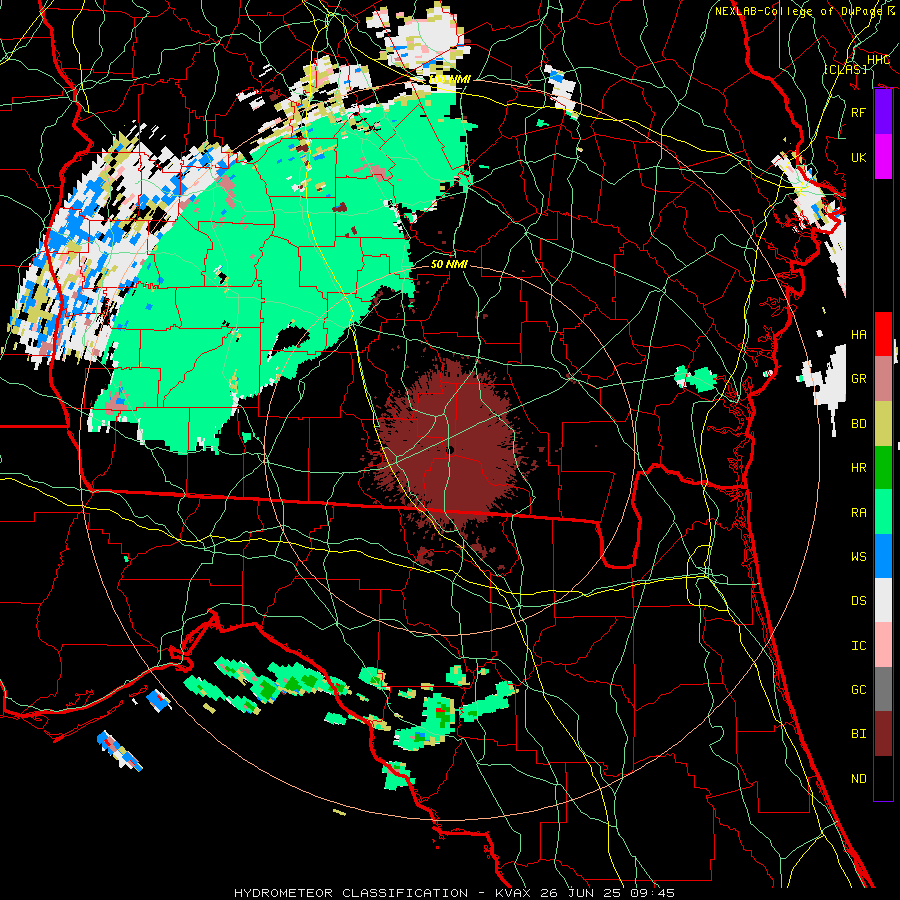Click the black radar site dot at map center
The width and height of the screenshot is (900, 900).
coord(451,450)
